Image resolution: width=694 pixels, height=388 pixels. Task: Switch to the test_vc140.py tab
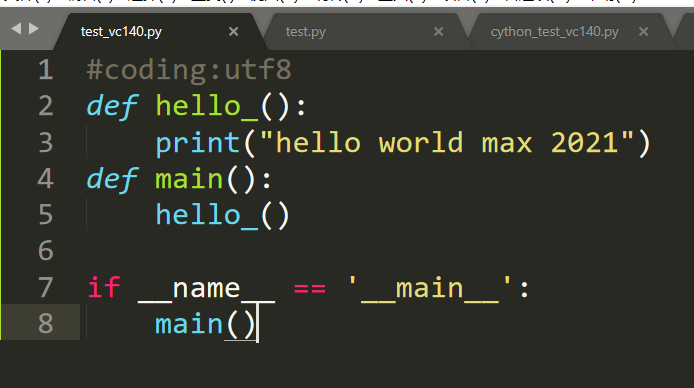pos(121,32)
